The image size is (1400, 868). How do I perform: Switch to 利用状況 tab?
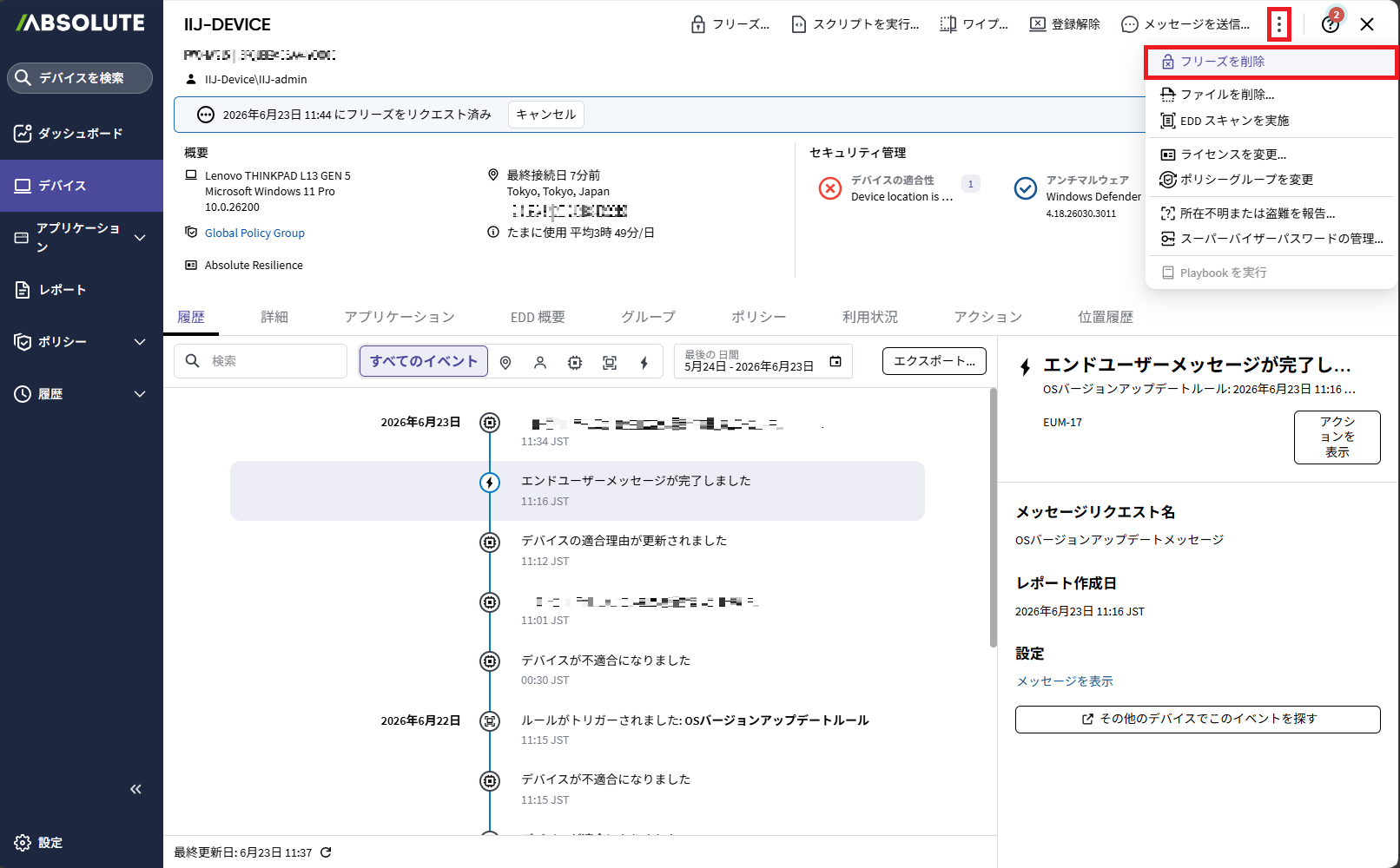pos(870,318)
